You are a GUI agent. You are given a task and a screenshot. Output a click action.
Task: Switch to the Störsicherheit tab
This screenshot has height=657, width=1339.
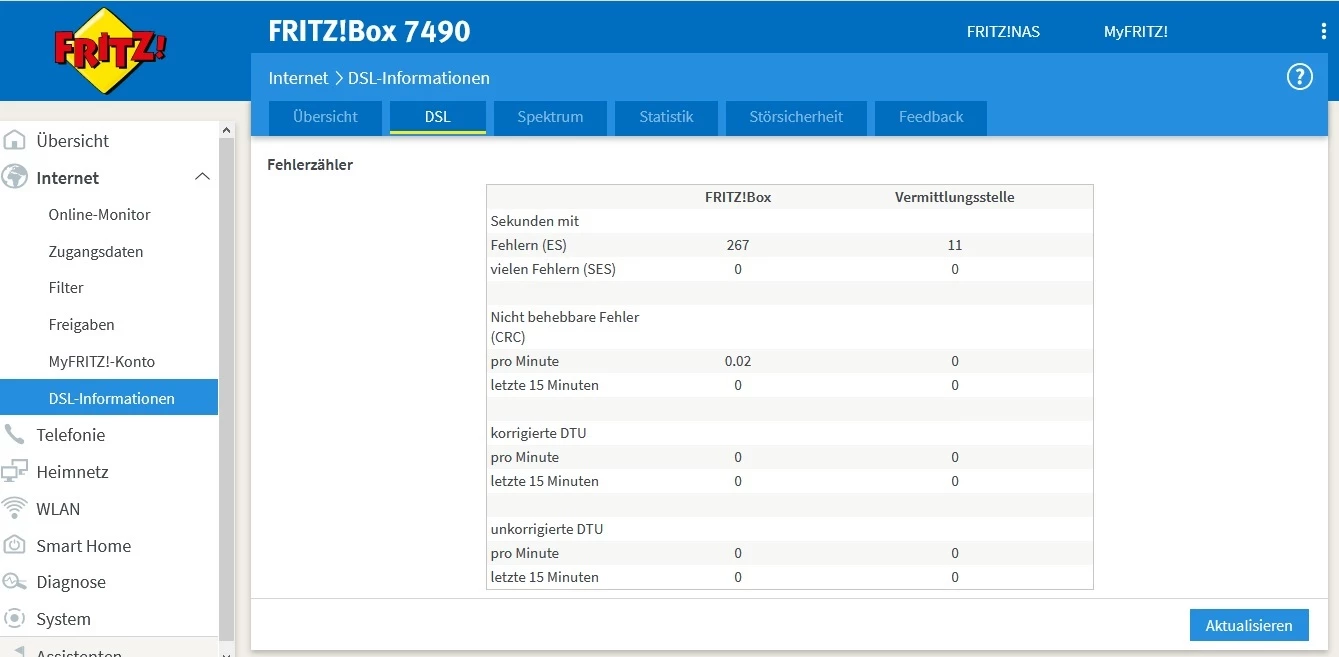pos(796,117)
